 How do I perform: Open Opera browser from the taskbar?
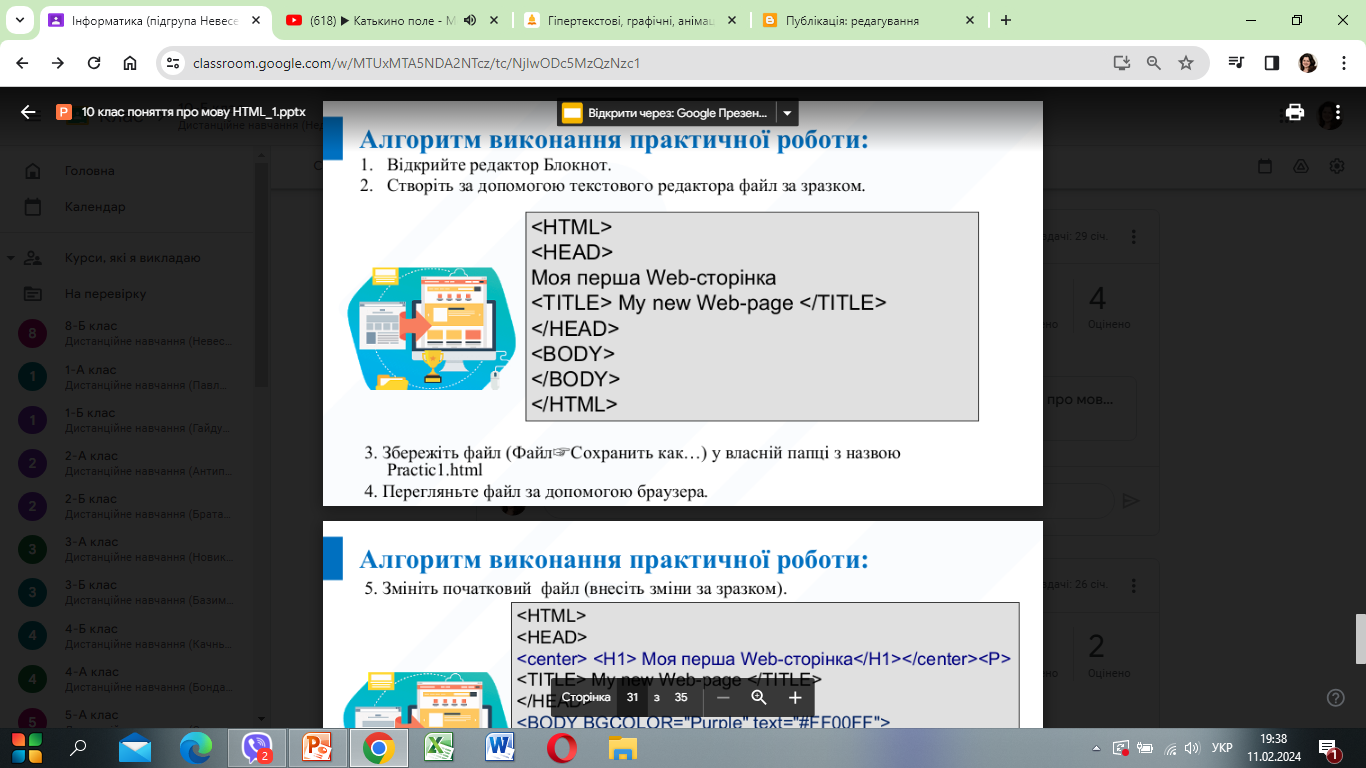pyautogui.click(x=561, y=748)
